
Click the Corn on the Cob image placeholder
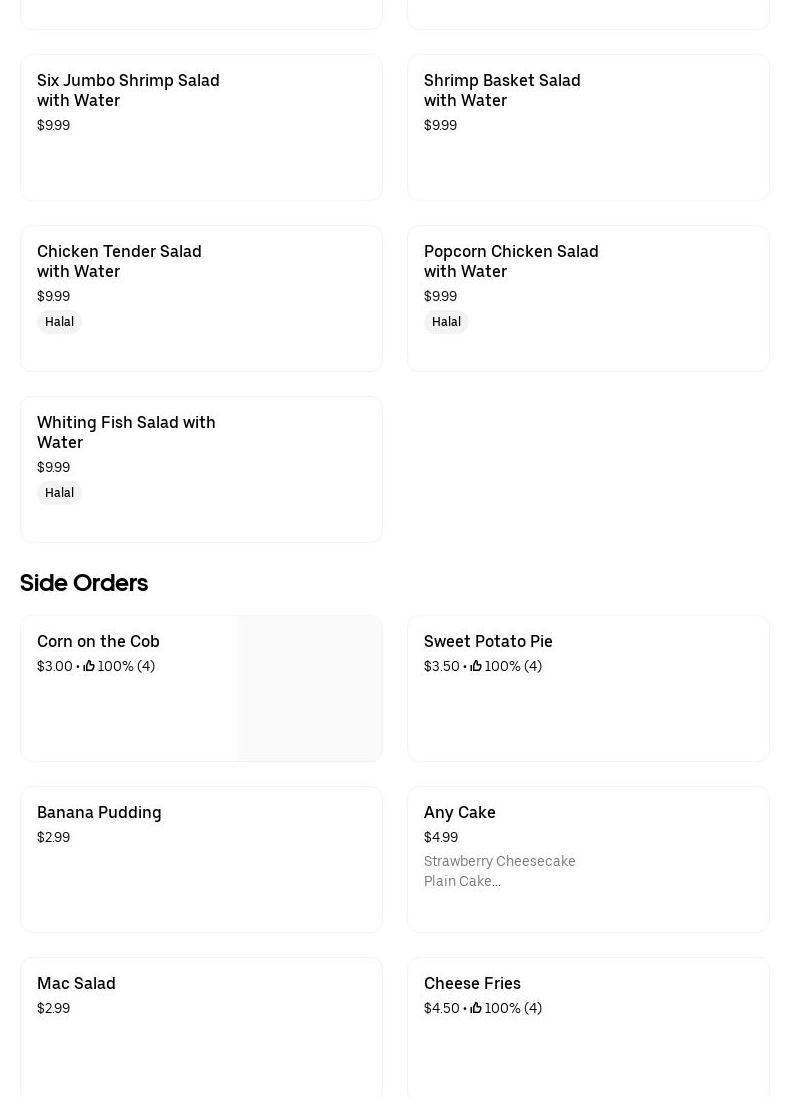tap(309, 688)
